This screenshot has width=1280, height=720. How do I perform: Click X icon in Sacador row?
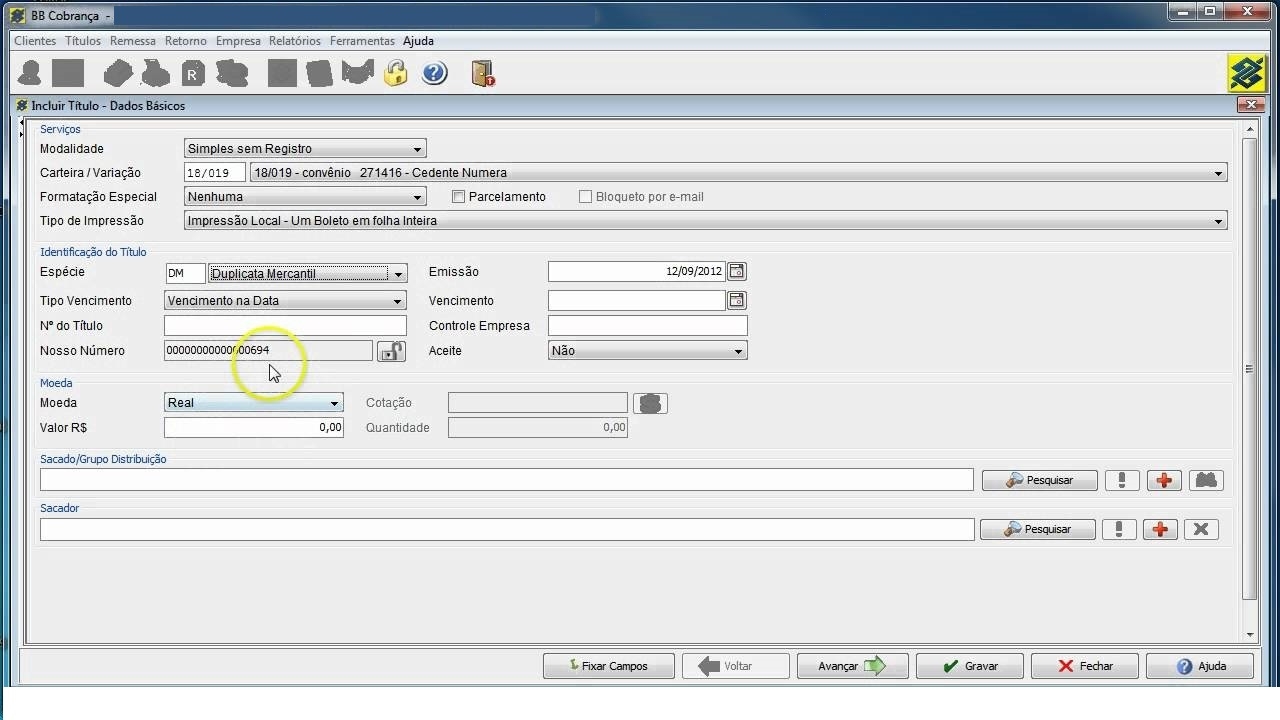pyautogui.click(x=1201, y=530)
